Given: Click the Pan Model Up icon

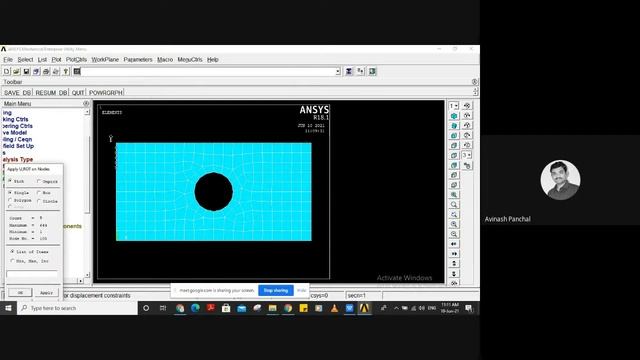Looking at the screenshot, I should click(454, 263).
